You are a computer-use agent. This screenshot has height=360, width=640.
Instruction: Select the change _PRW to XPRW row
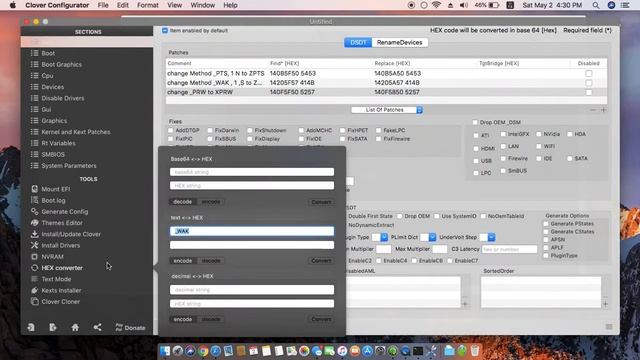coord(386,92)
